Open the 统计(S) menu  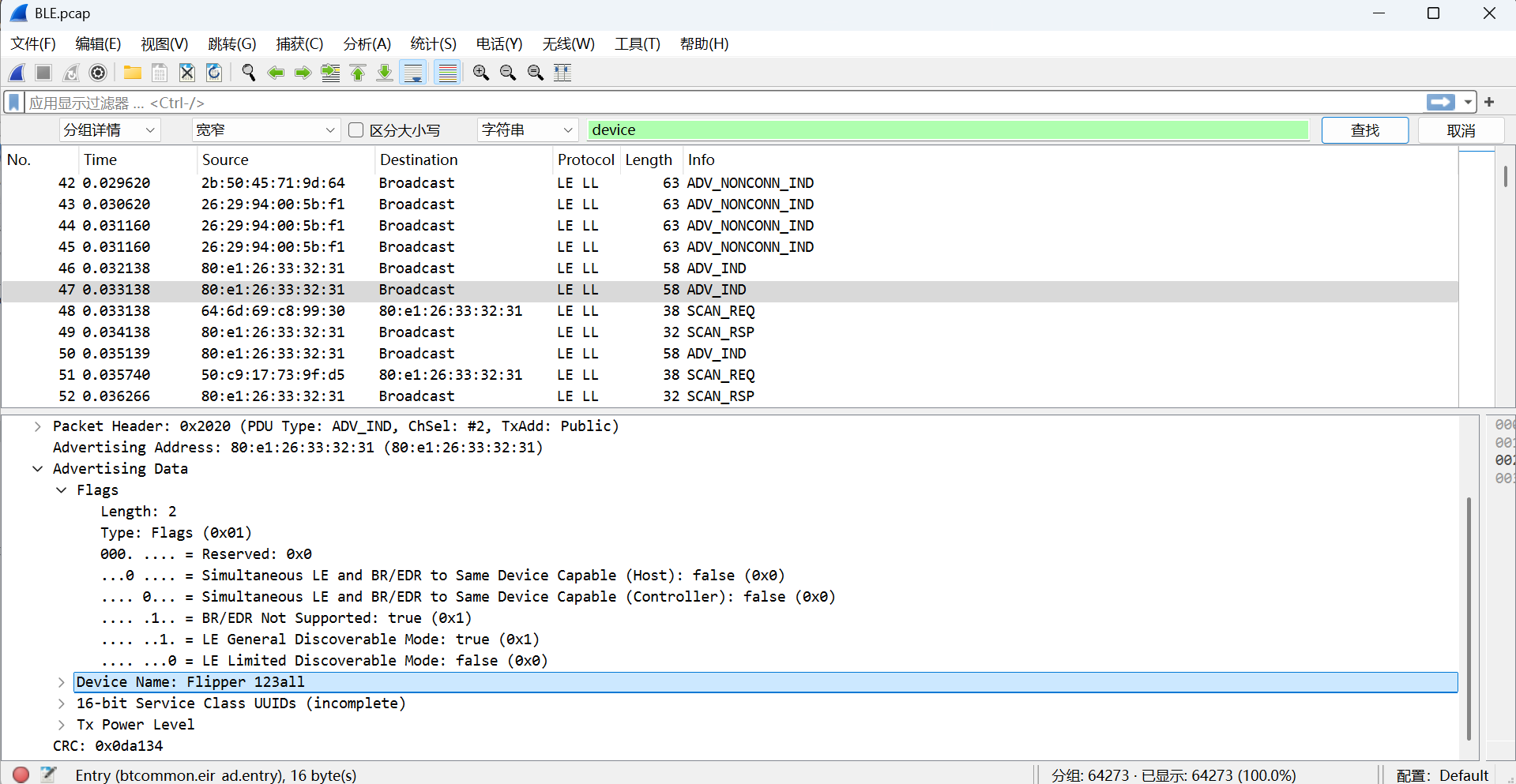(x=434, y=44)
